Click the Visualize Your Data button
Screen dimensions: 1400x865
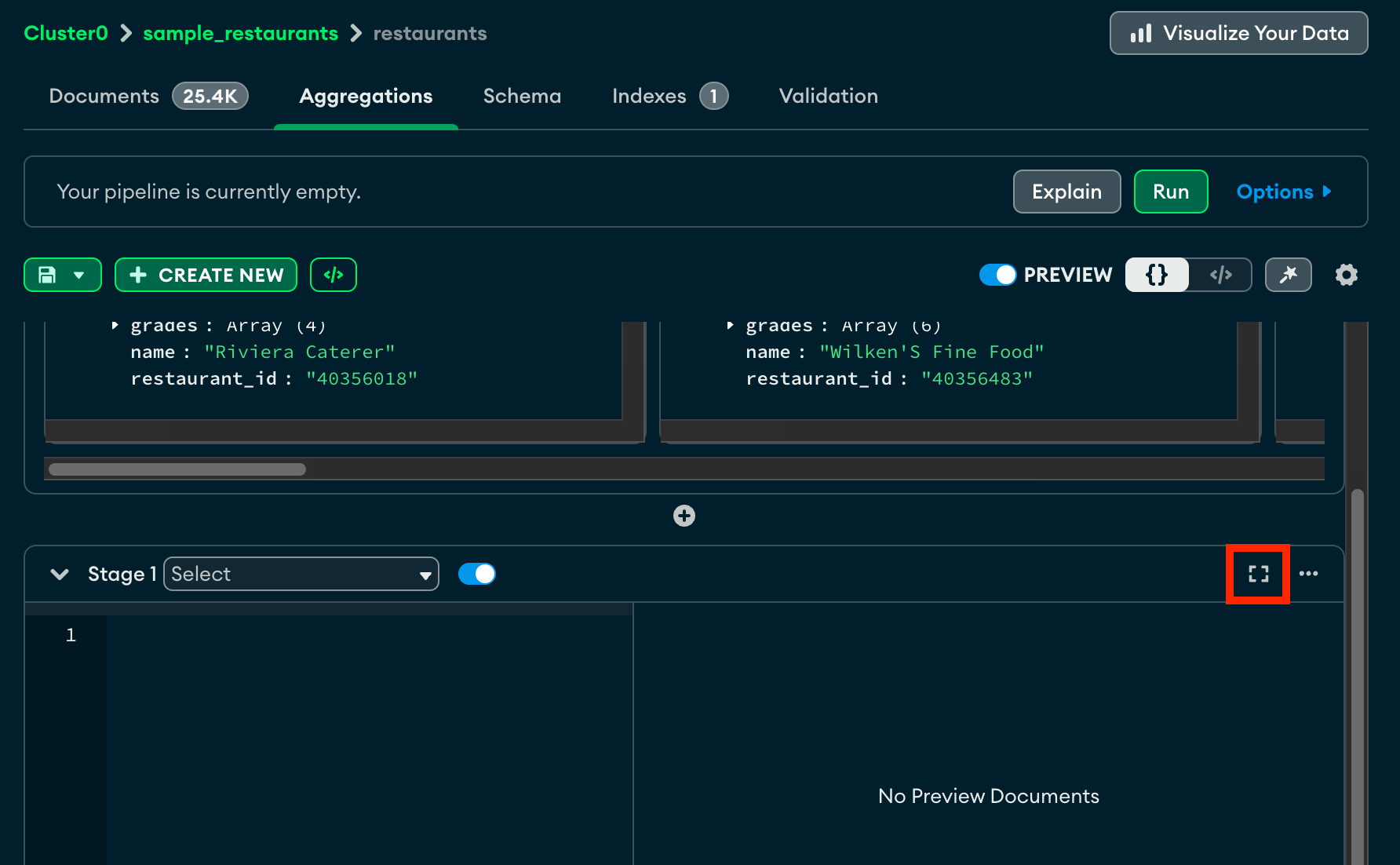1238,33
